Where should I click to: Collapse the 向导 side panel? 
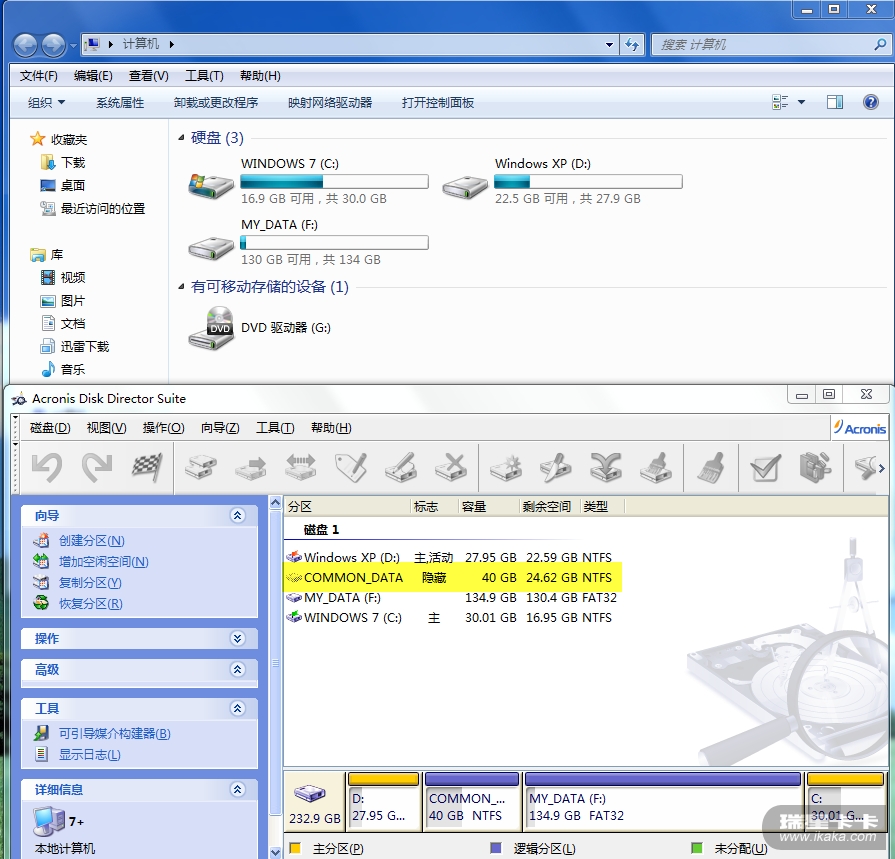[x=238, y=515]
